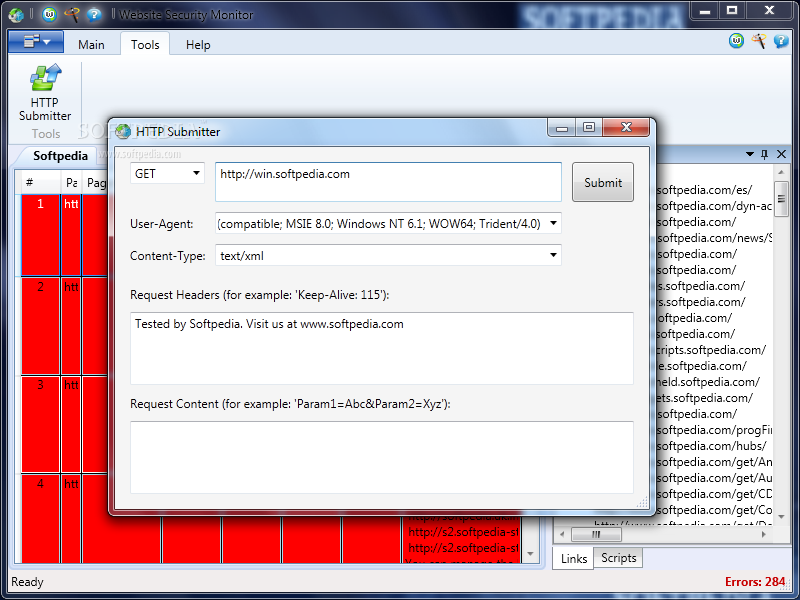
Task: Click the links panel scroll left arrow
Action: point(562,535)
